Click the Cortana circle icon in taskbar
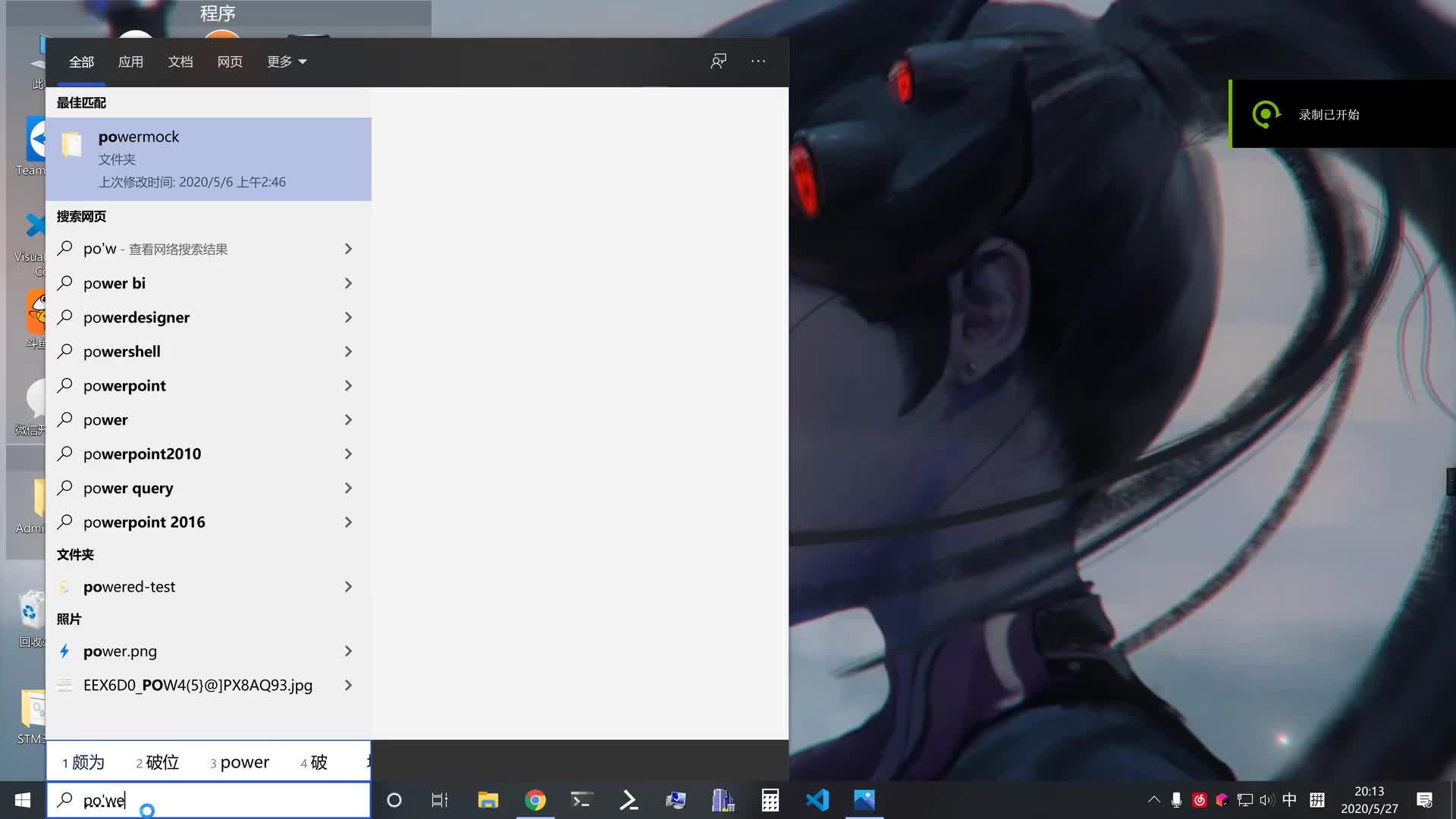Image resolution: width=1456 pixels, height=819 pixels. click(x=394, y=800)
